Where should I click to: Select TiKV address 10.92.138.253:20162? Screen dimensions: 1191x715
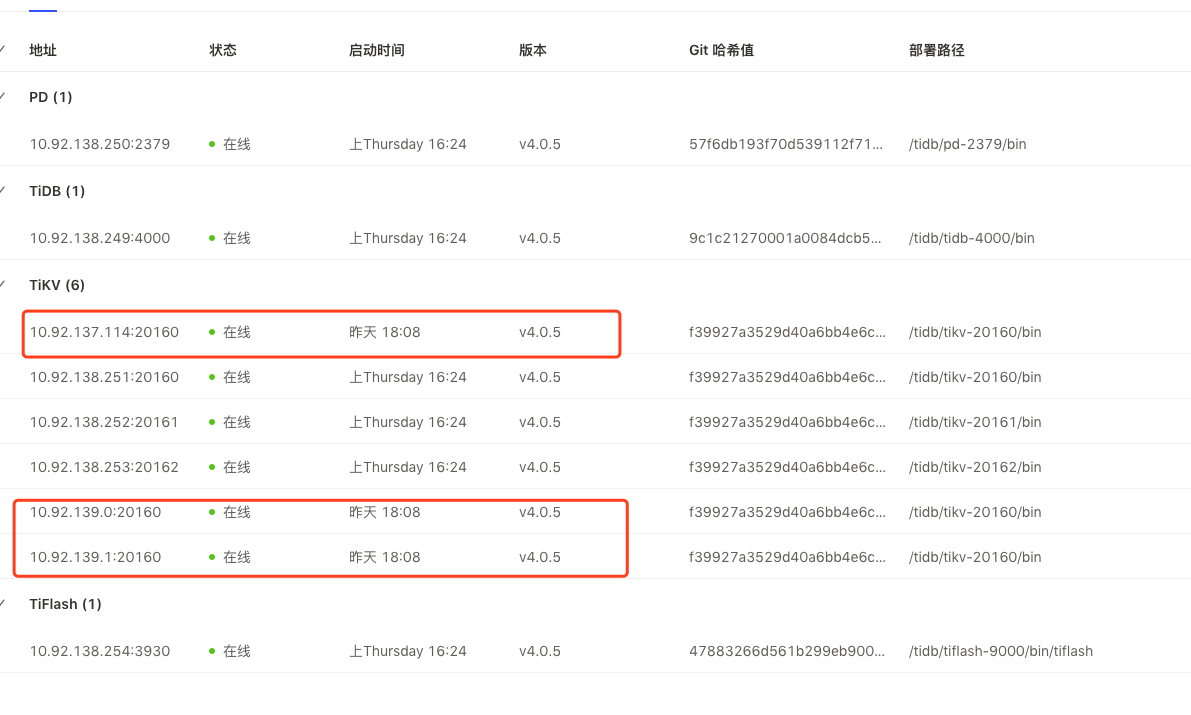point(104,467)
